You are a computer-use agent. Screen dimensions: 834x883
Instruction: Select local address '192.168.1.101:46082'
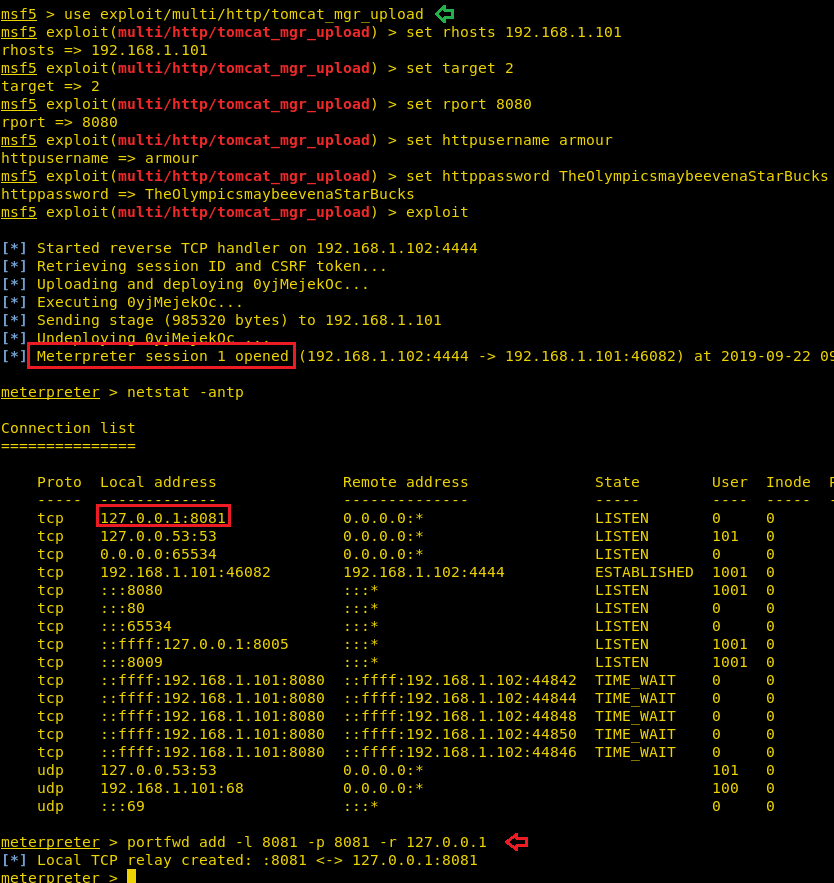pyautogui.click(x=185, y=572)
